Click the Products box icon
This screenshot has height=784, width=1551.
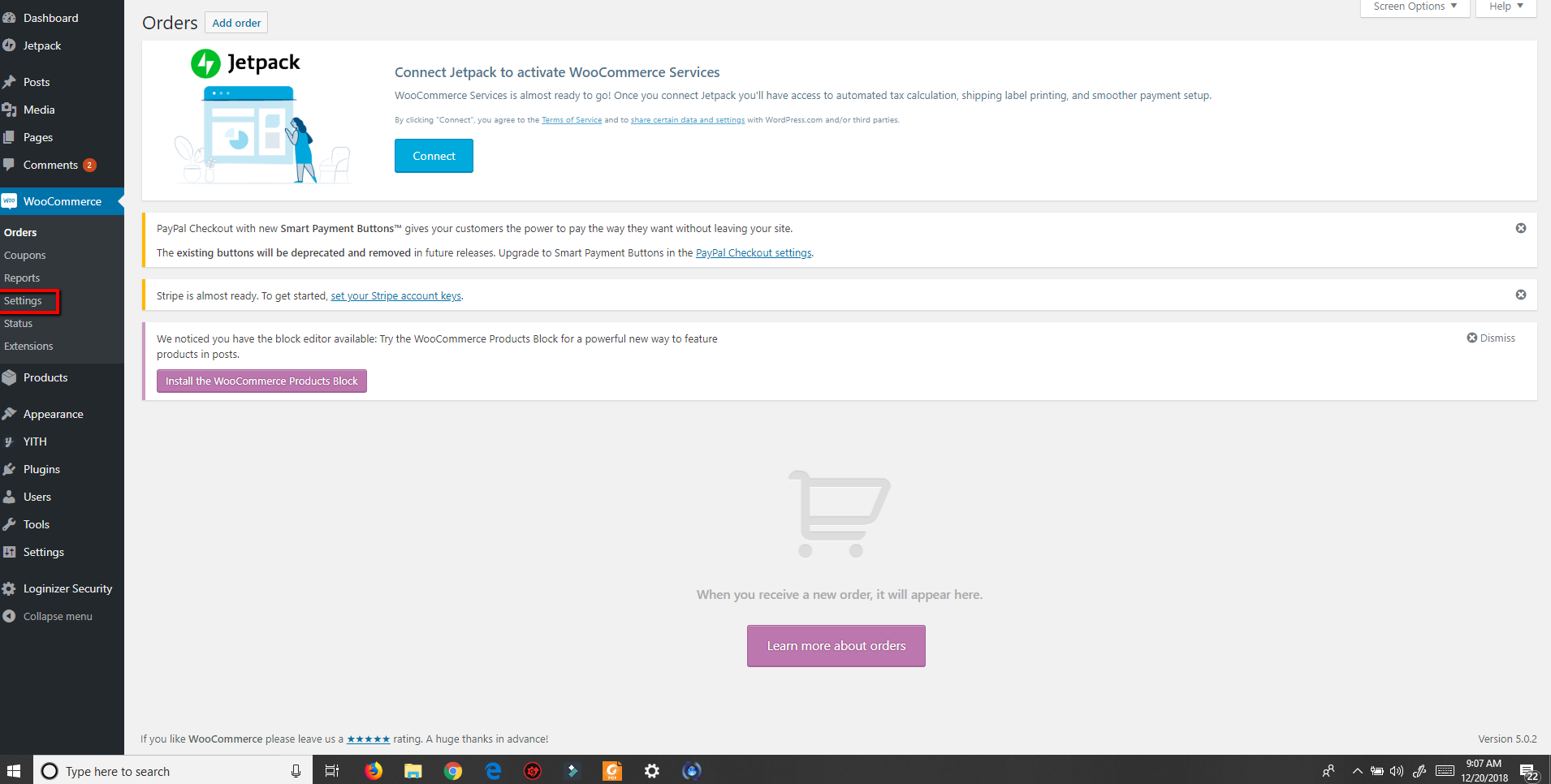9,377
